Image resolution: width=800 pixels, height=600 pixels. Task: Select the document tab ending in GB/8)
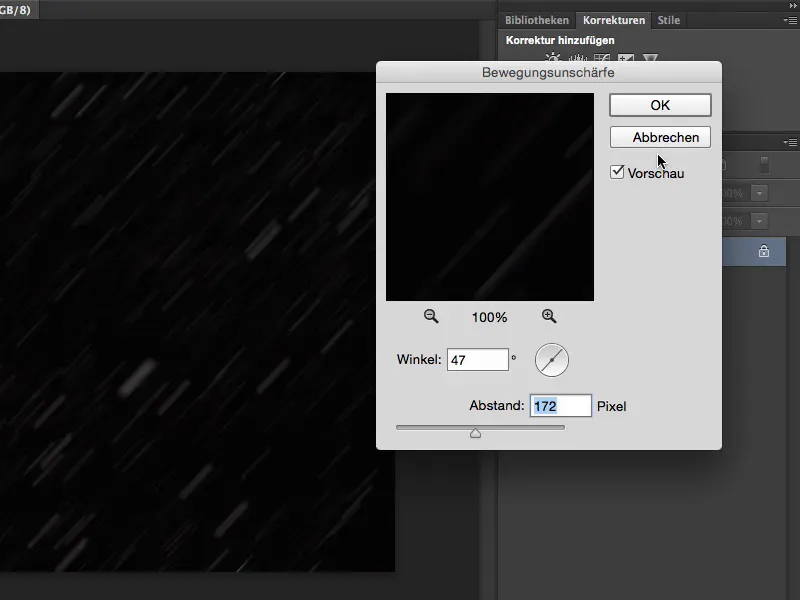pyautogui.click(x=18, y=10)
